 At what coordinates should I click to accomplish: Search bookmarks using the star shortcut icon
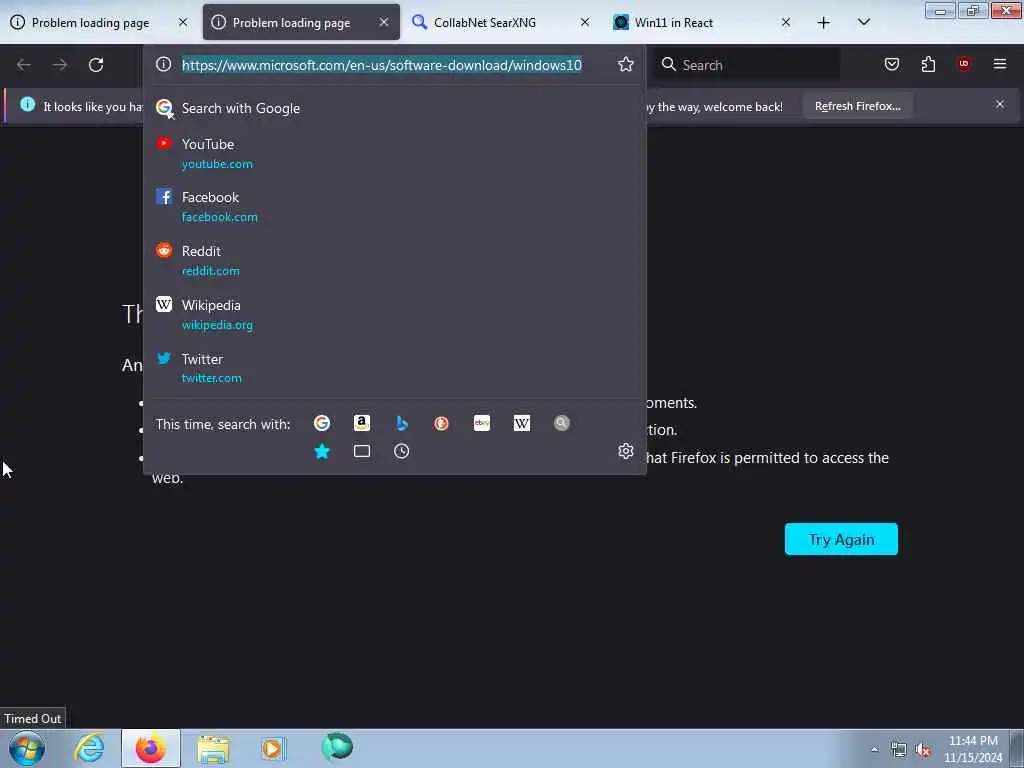coord(322,451)
